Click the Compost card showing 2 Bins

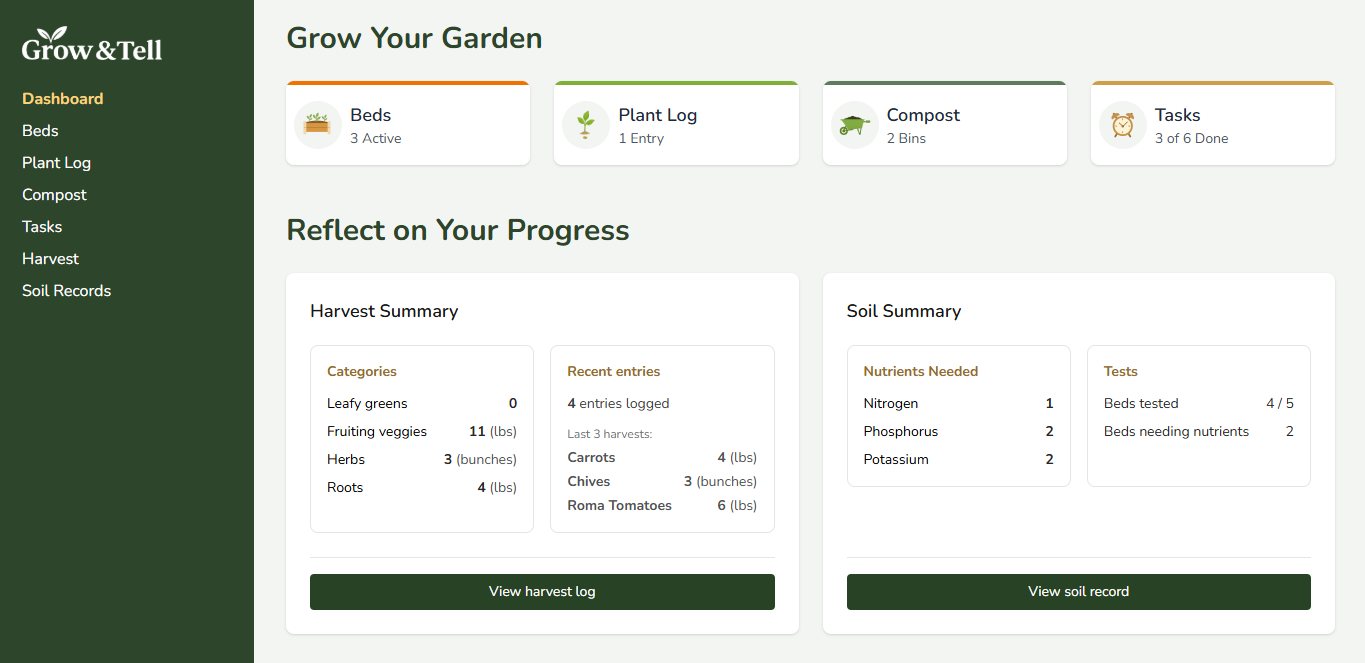(944, 123)
